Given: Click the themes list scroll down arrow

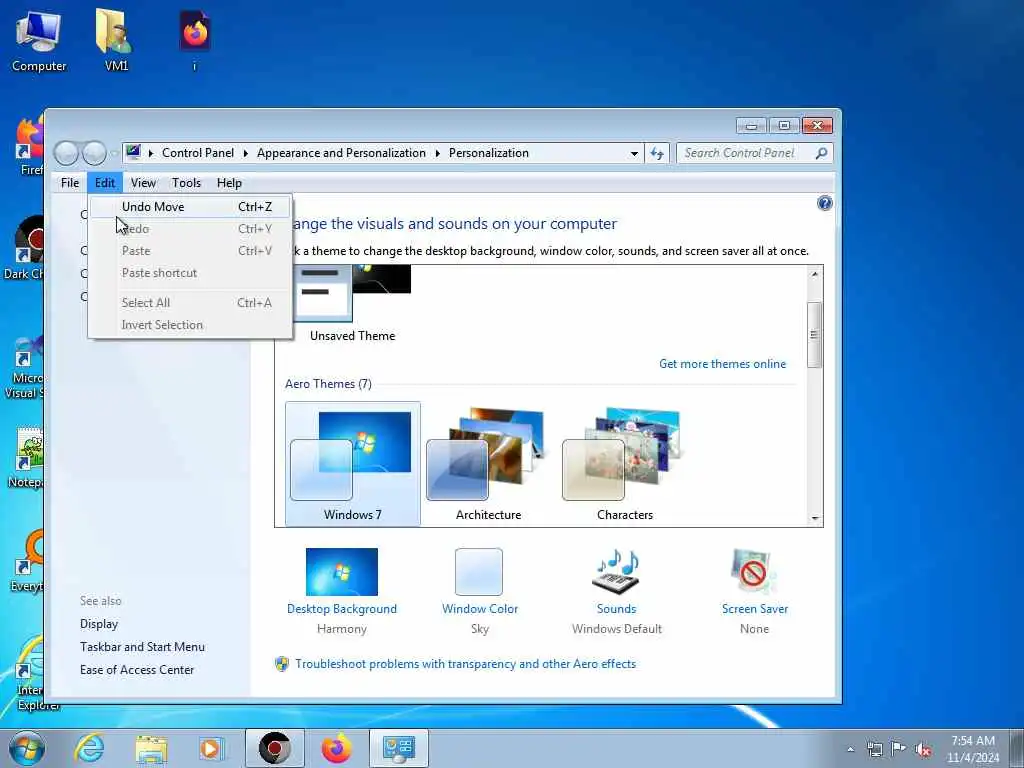Looking at the screenshot, I should (x=814, y=518).
